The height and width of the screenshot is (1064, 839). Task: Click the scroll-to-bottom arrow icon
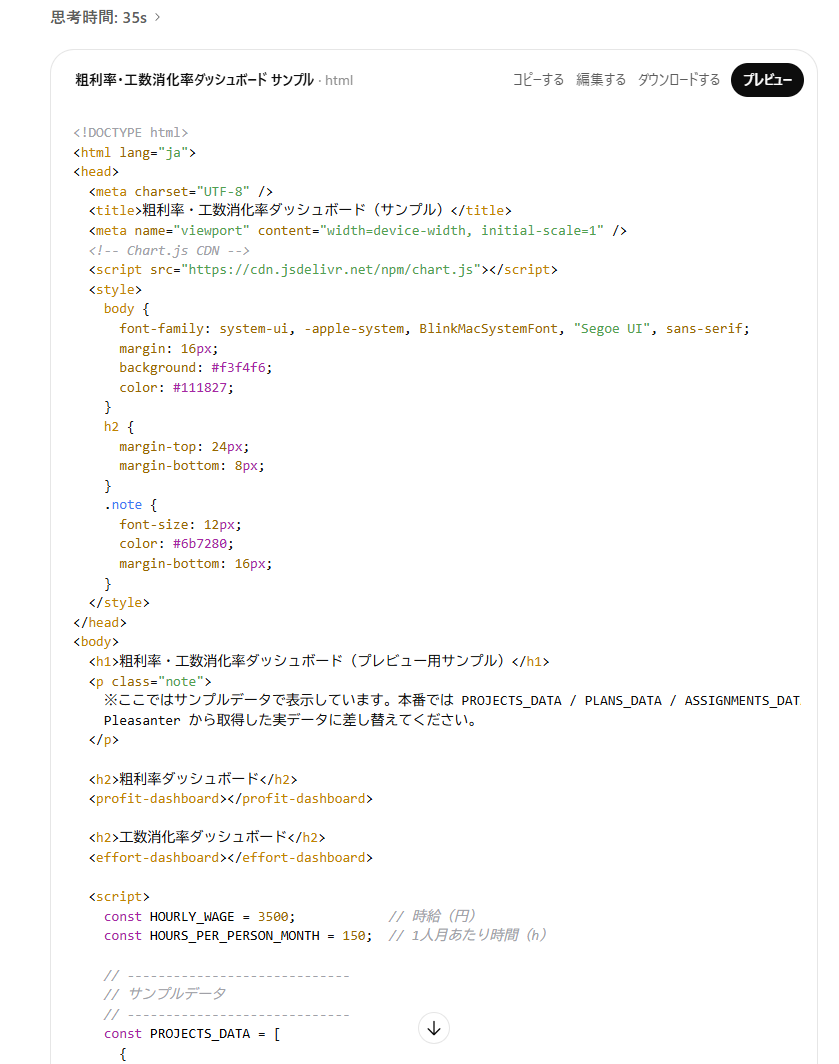point(434,1028)
